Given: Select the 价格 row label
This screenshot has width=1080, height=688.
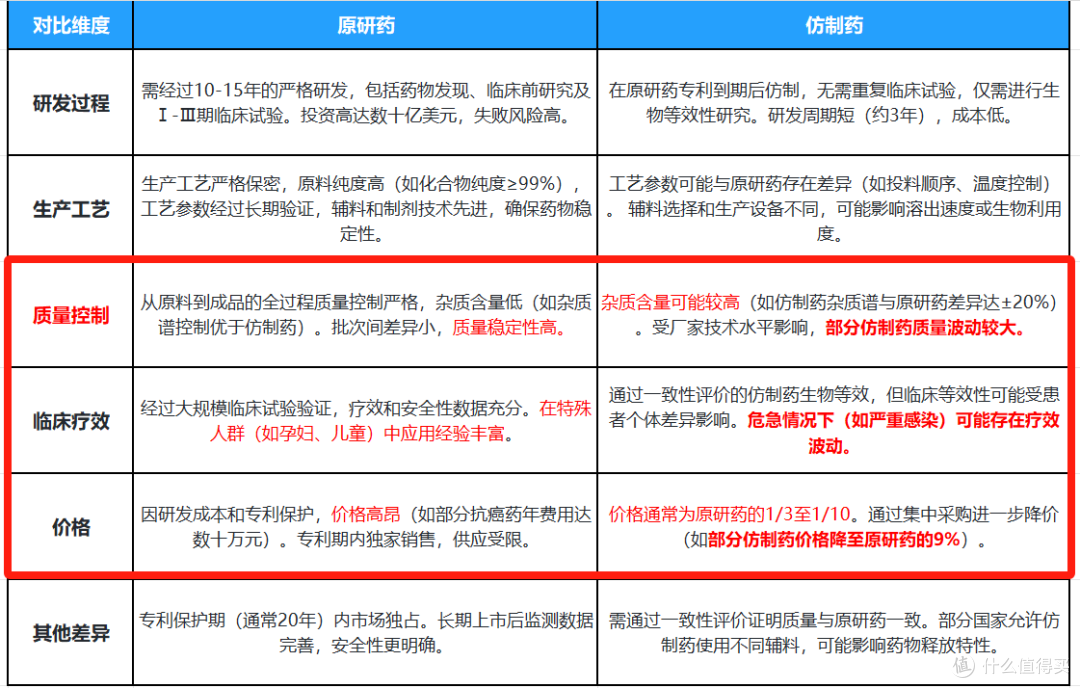Looking at the screenshot, I should pos(70,527).
